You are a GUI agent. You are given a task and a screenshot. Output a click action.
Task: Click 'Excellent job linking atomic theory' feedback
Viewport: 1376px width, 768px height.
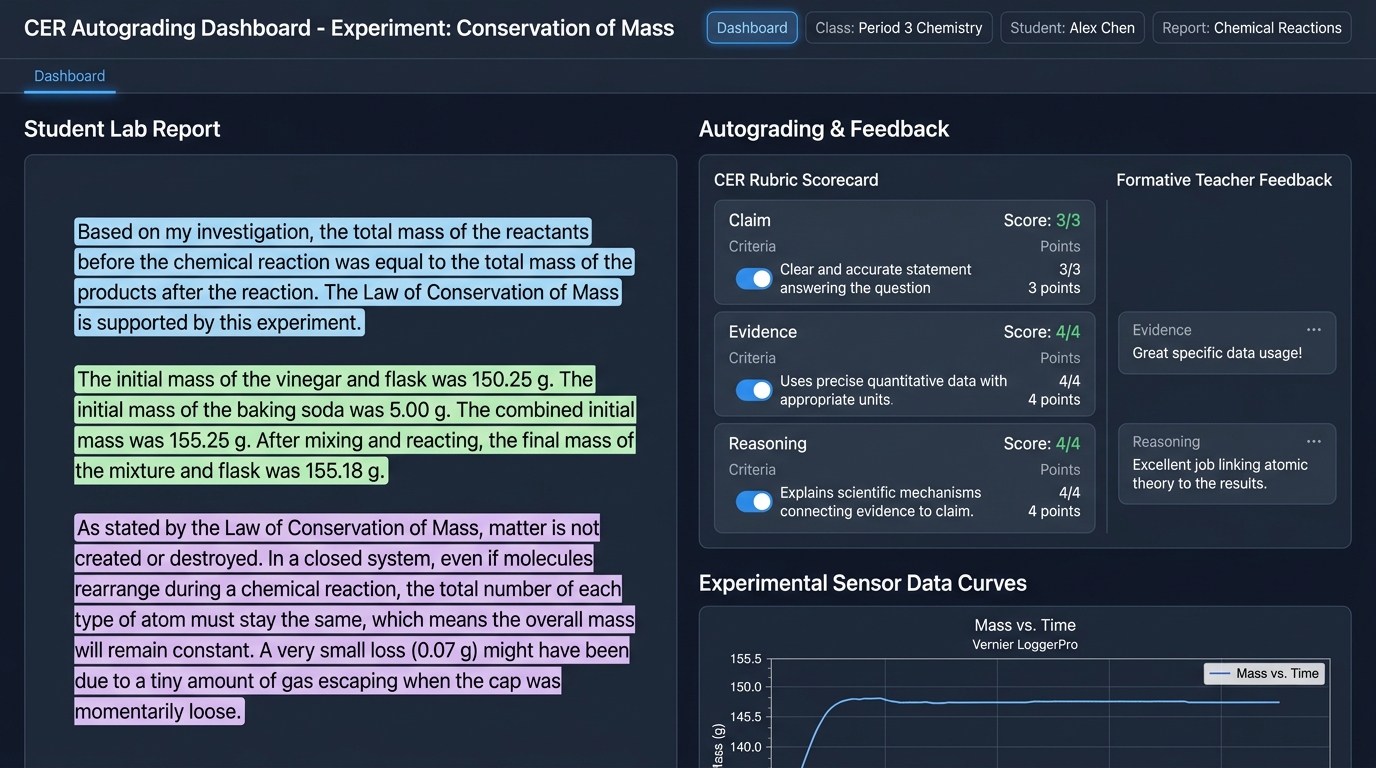(1220, 474)
